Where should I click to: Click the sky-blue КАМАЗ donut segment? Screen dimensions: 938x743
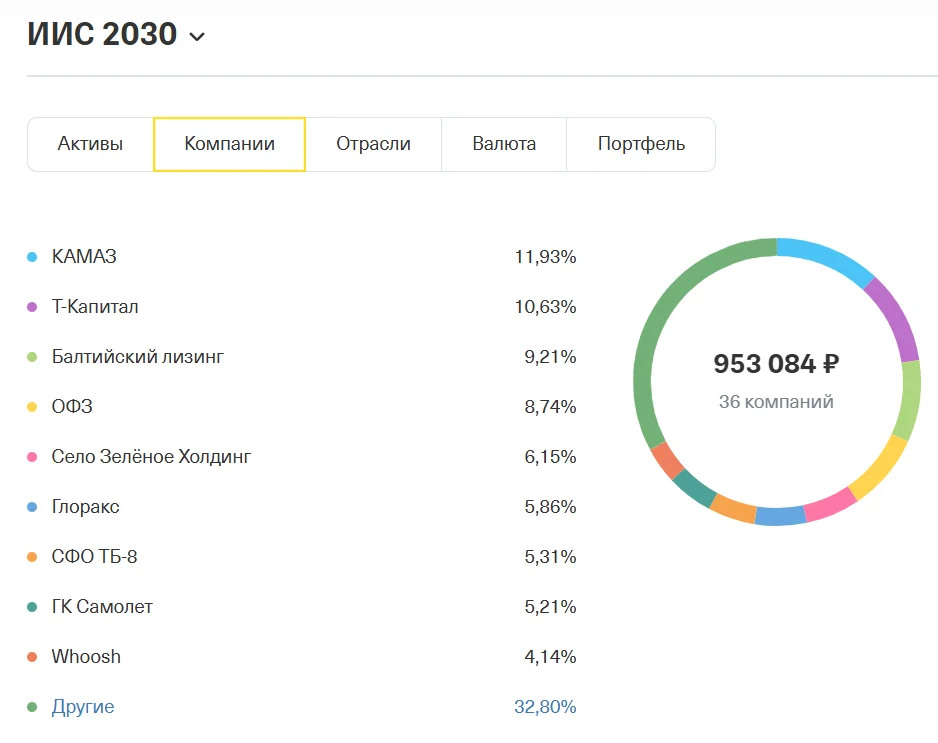tap(829, 256)
